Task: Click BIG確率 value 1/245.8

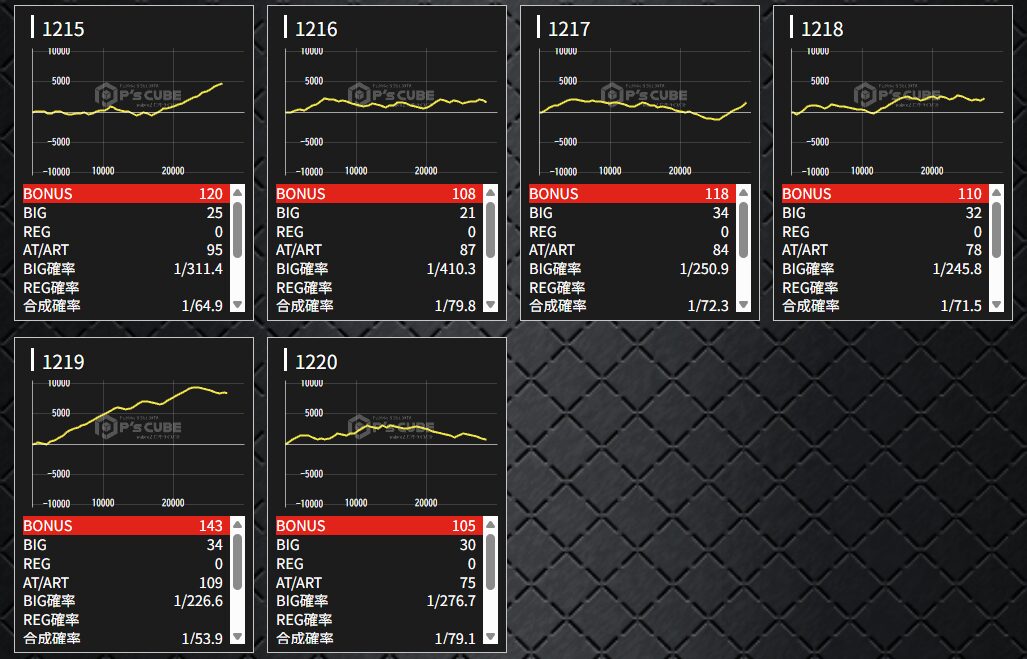Action: click(x=958, y=269)
